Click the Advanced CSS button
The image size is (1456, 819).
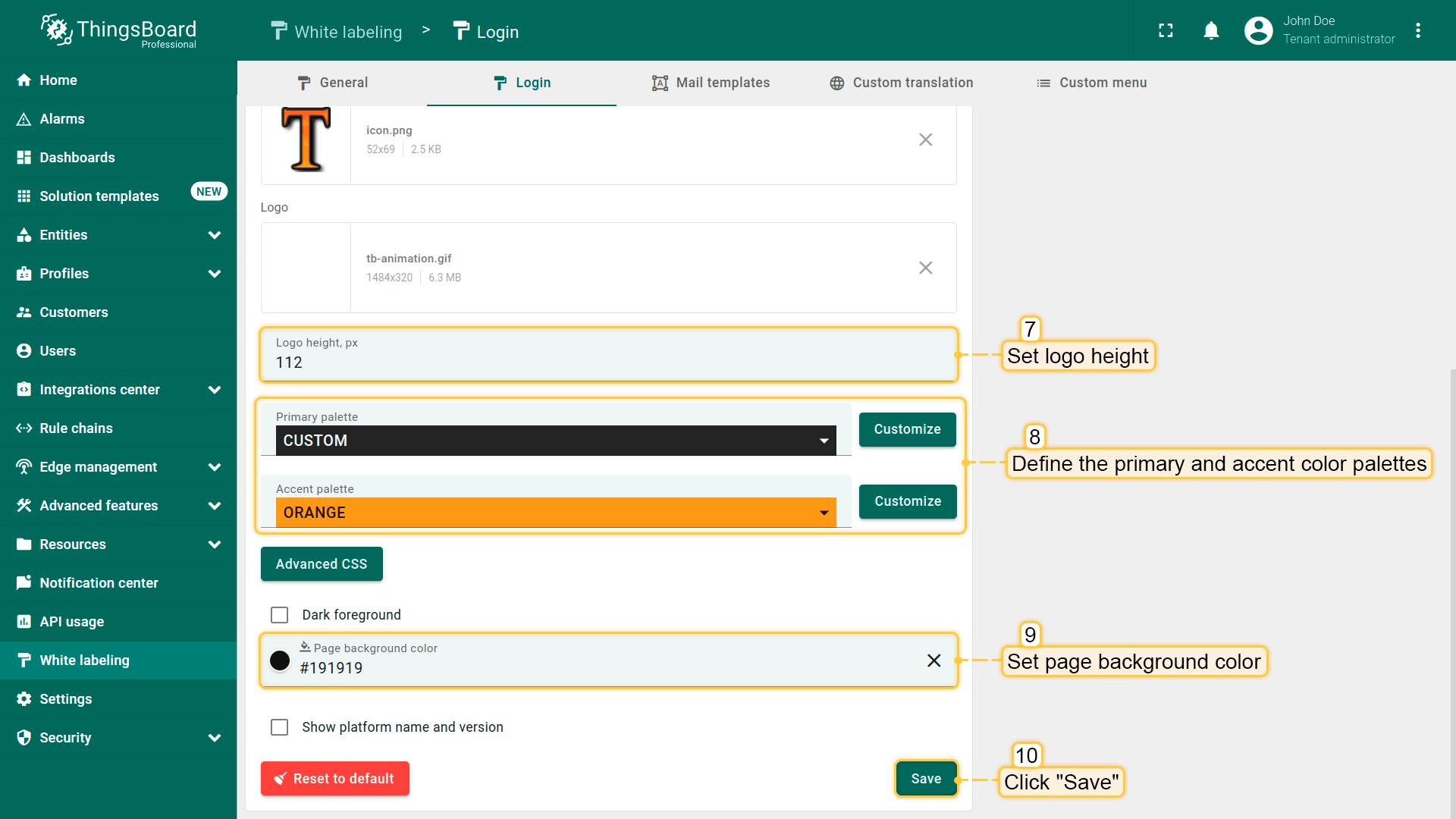tap(322, 564)
